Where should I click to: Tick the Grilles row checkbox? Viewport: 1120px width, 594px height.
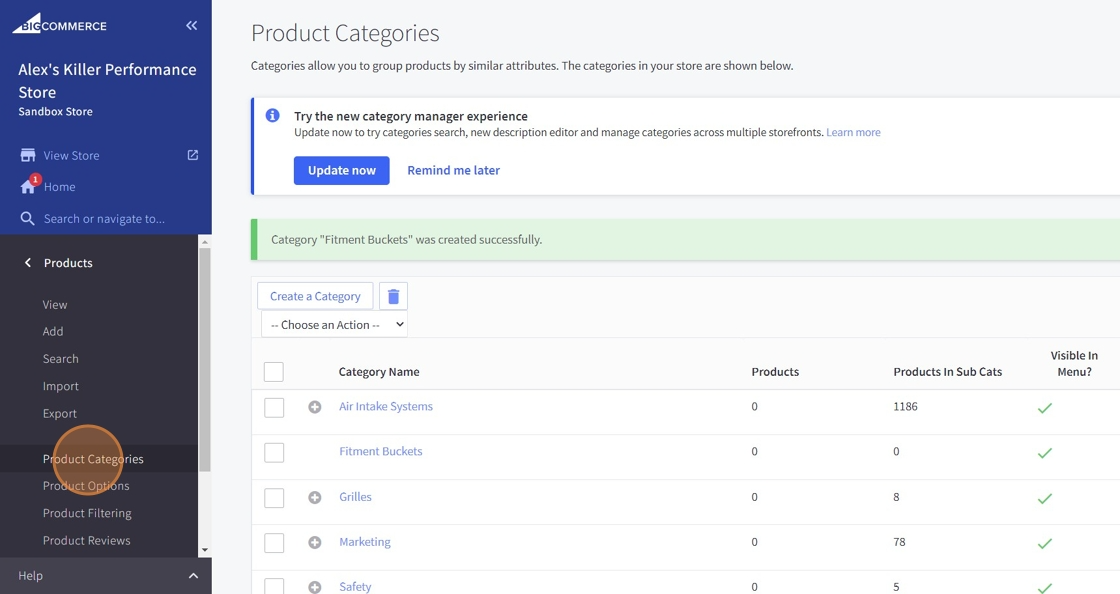(x=274, y=497)
